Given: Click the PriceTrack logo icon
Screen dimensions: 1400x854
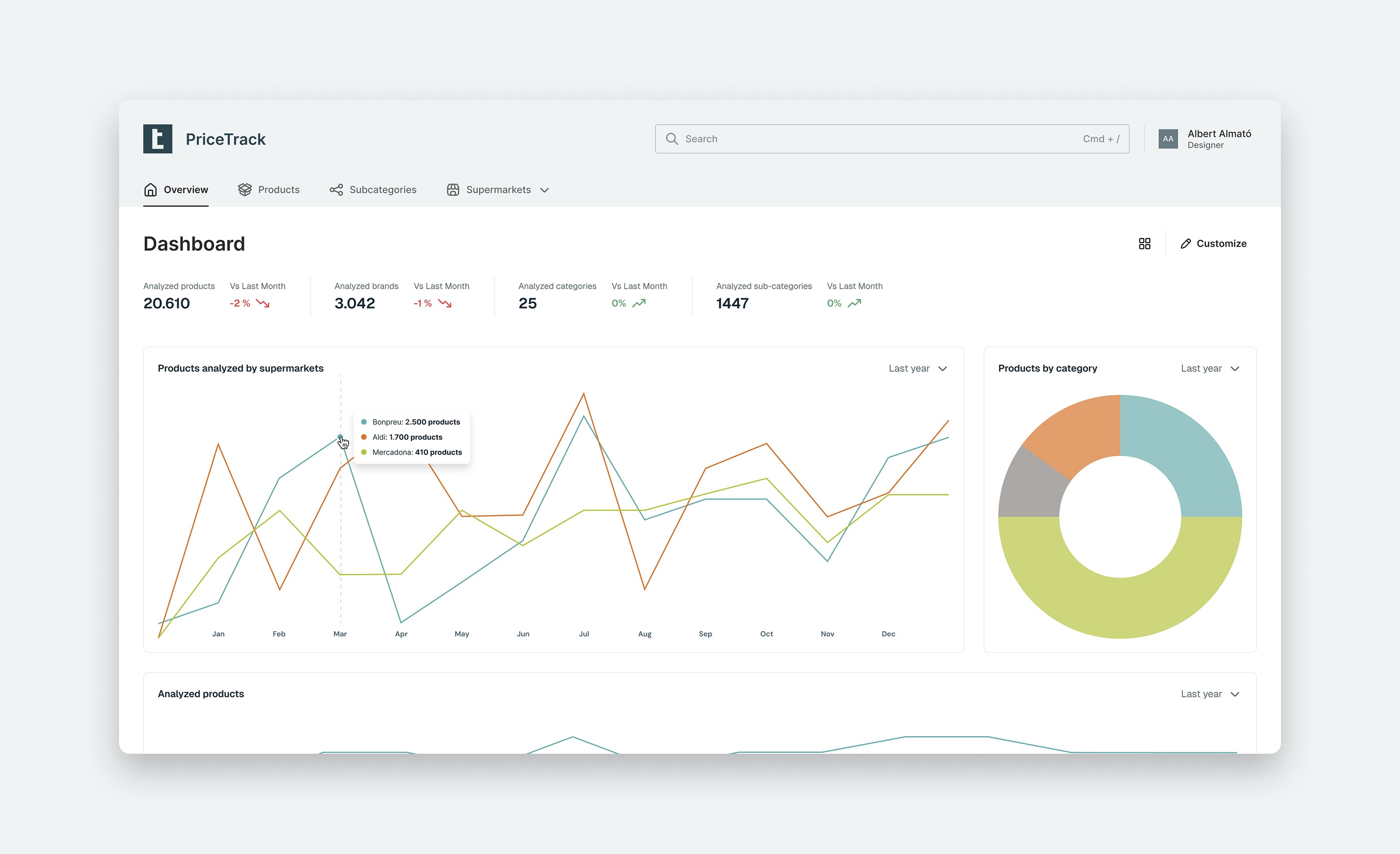Looking at the screenshot, I should [157, 138].
